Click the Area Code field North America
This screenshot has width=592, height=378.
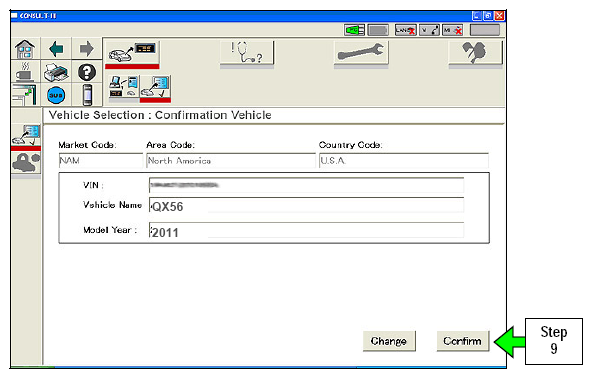[231, 160]
